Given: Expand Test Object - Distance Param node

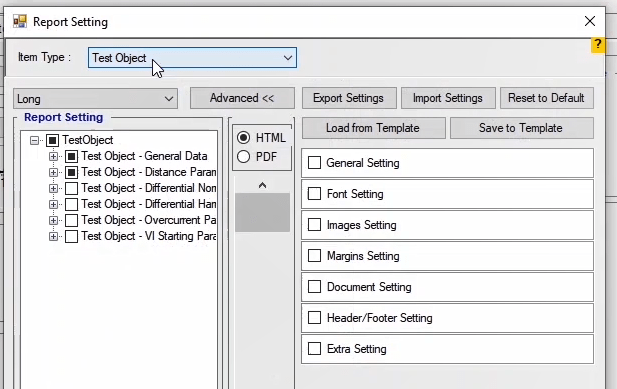Looking at the screenshot, I should pyautogui.click(x=53, y=172).
